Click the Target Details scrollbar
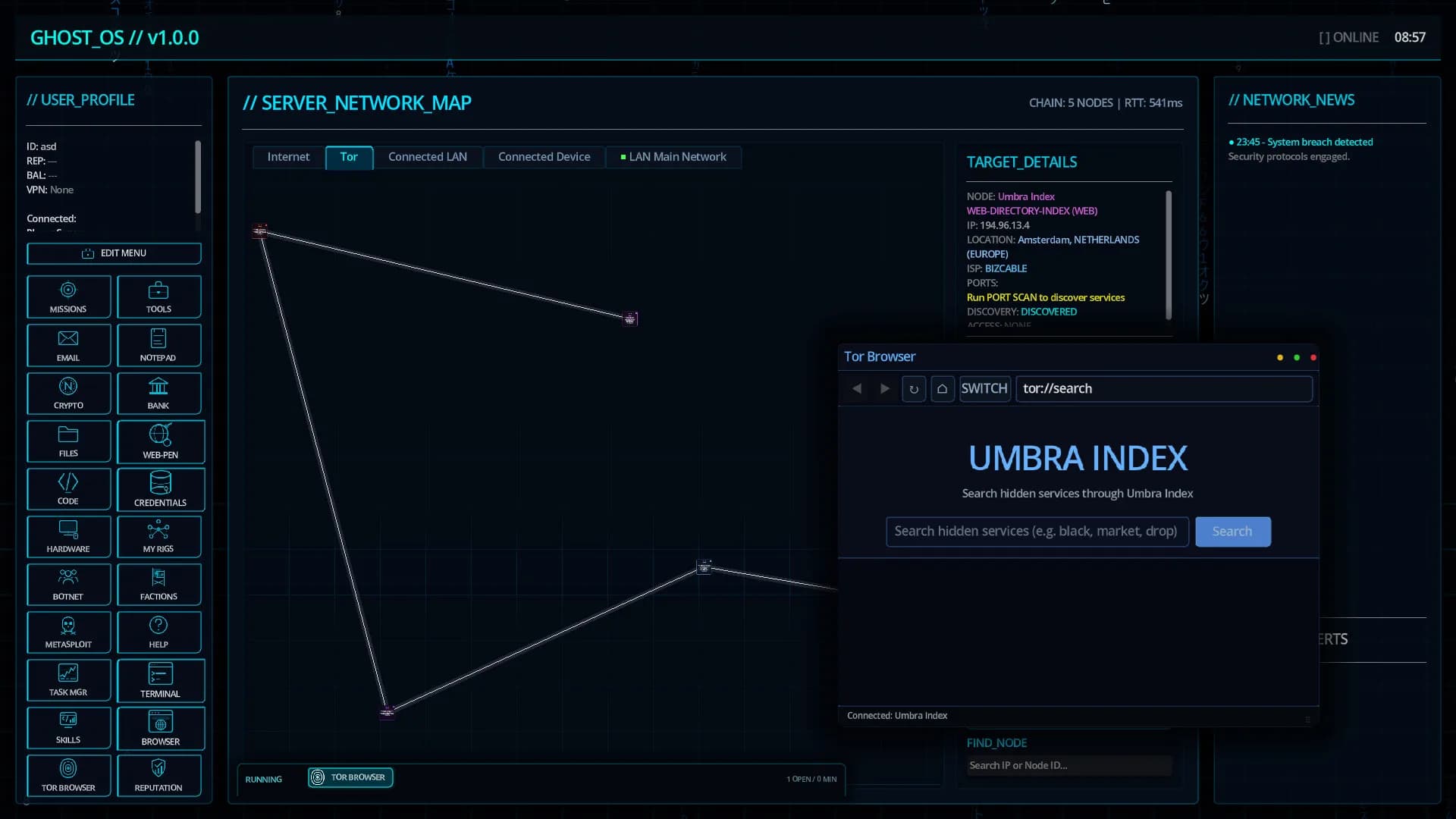Image resolution: width=1456 pixels, height=819 pixels. click(x=1169, y=255)
